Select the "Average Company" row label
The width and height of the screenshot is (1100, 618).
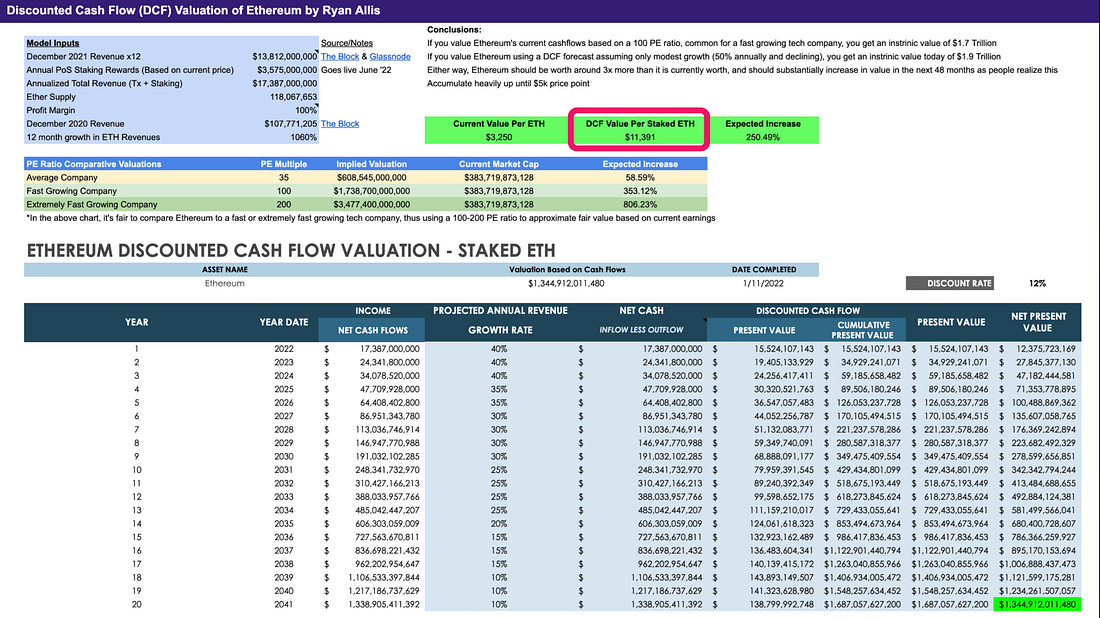62,177
